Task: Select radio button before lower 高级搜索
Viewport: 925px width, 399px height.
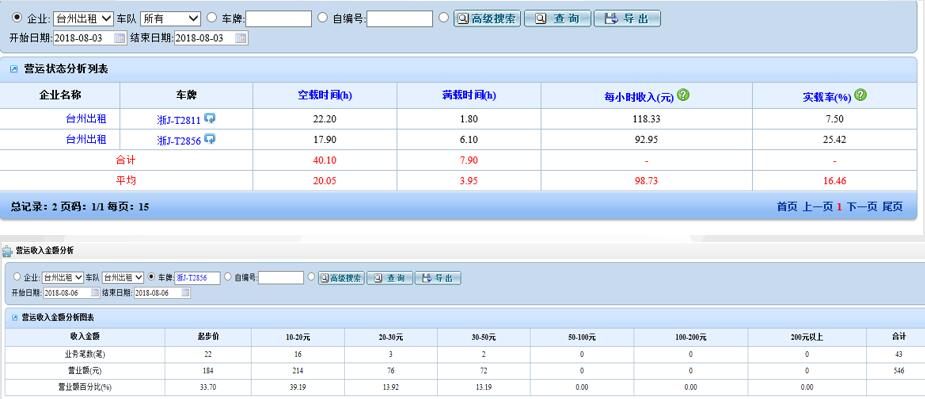Action: pos(311,276)
